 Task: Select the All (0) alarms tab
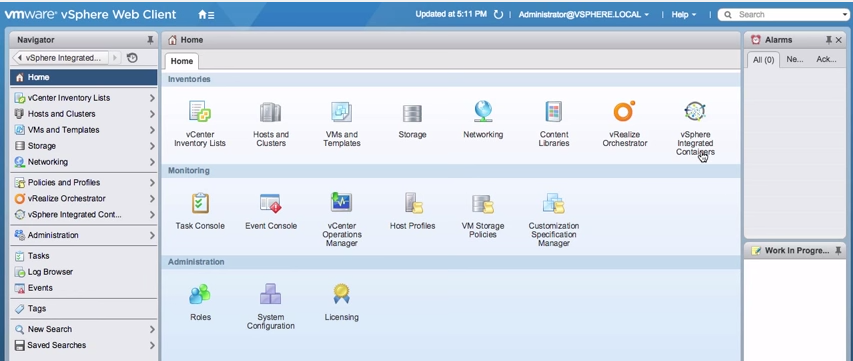click(x=763, y=60)
